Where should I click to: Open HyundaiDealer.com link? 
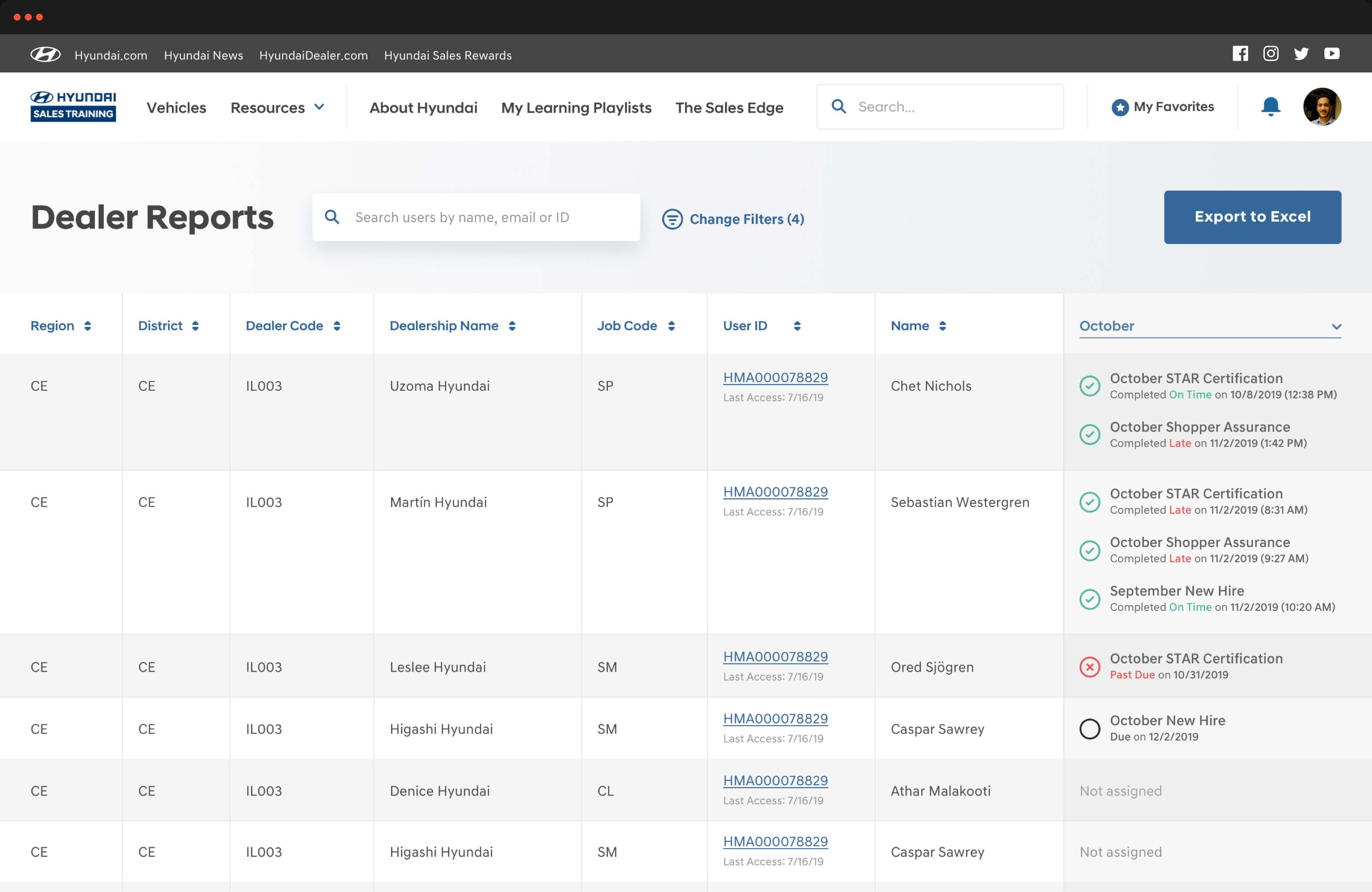(x=313, y=55)
